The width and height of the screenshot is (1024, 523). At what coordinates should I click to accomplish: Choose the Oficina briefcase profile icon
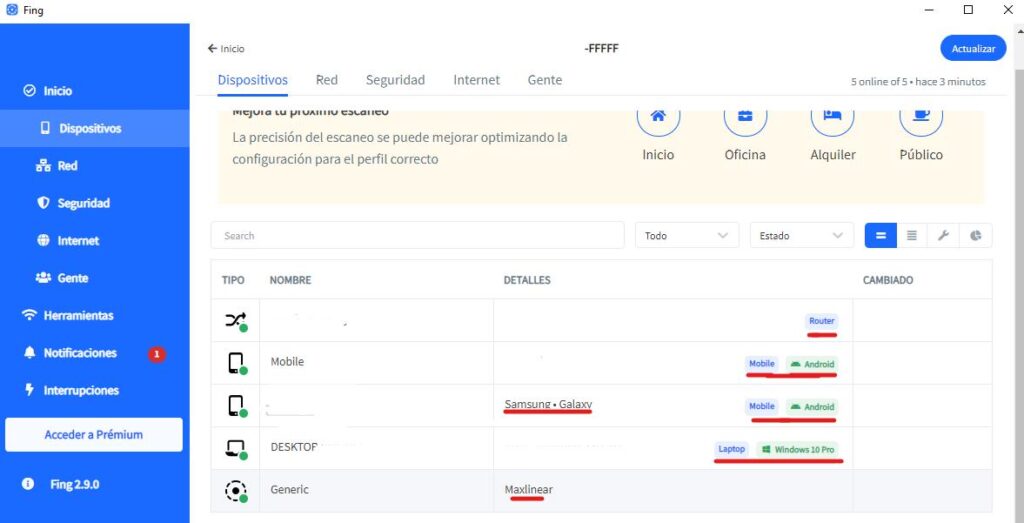(x=745, y=118)
